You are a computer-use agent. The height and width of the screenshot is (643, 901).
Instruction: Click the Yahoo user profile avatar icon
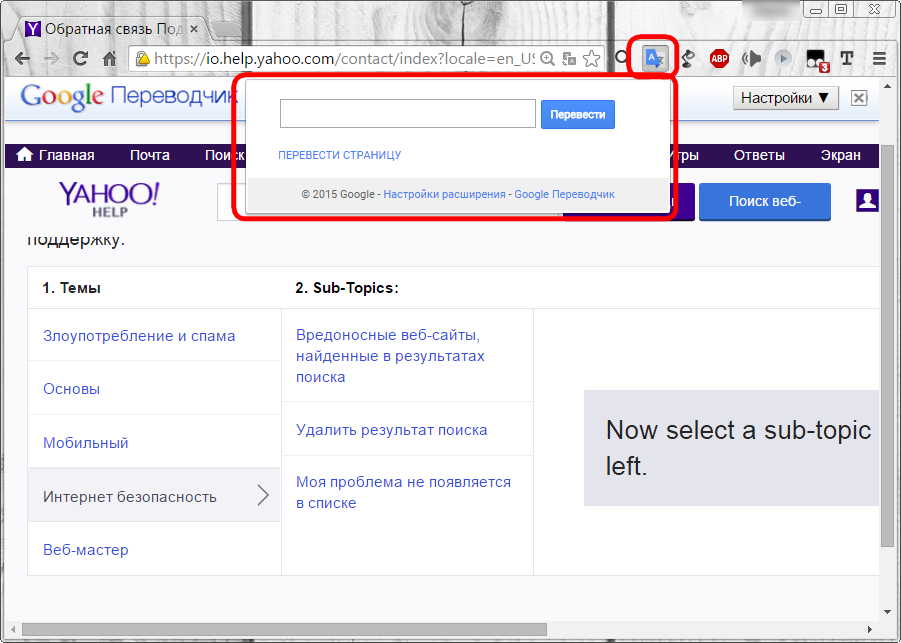(x=867, y=201)
